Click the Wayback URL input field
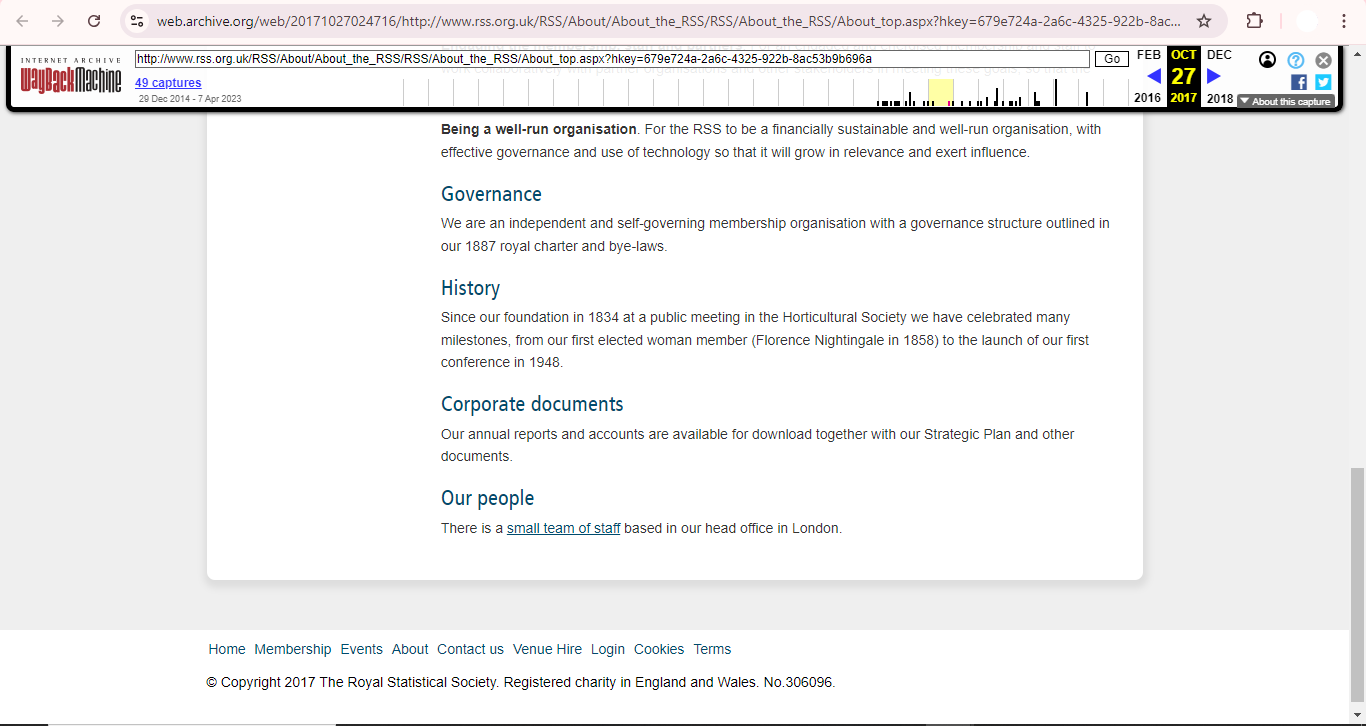 pyautogui.click(x=612, y=59)
